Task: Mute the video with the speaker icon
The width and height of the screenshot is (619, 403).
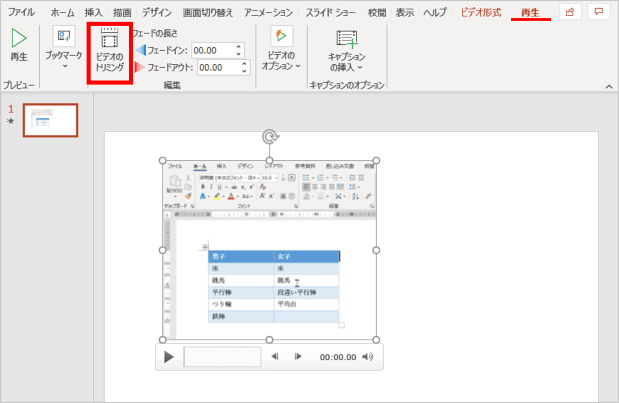Action: coord(367,356)
